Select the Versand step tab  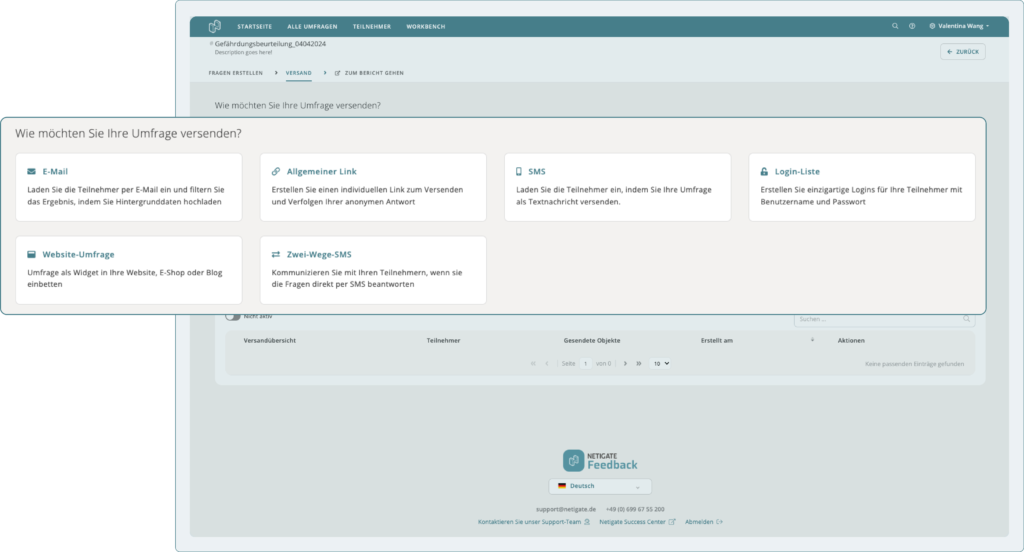click(298, 73)
